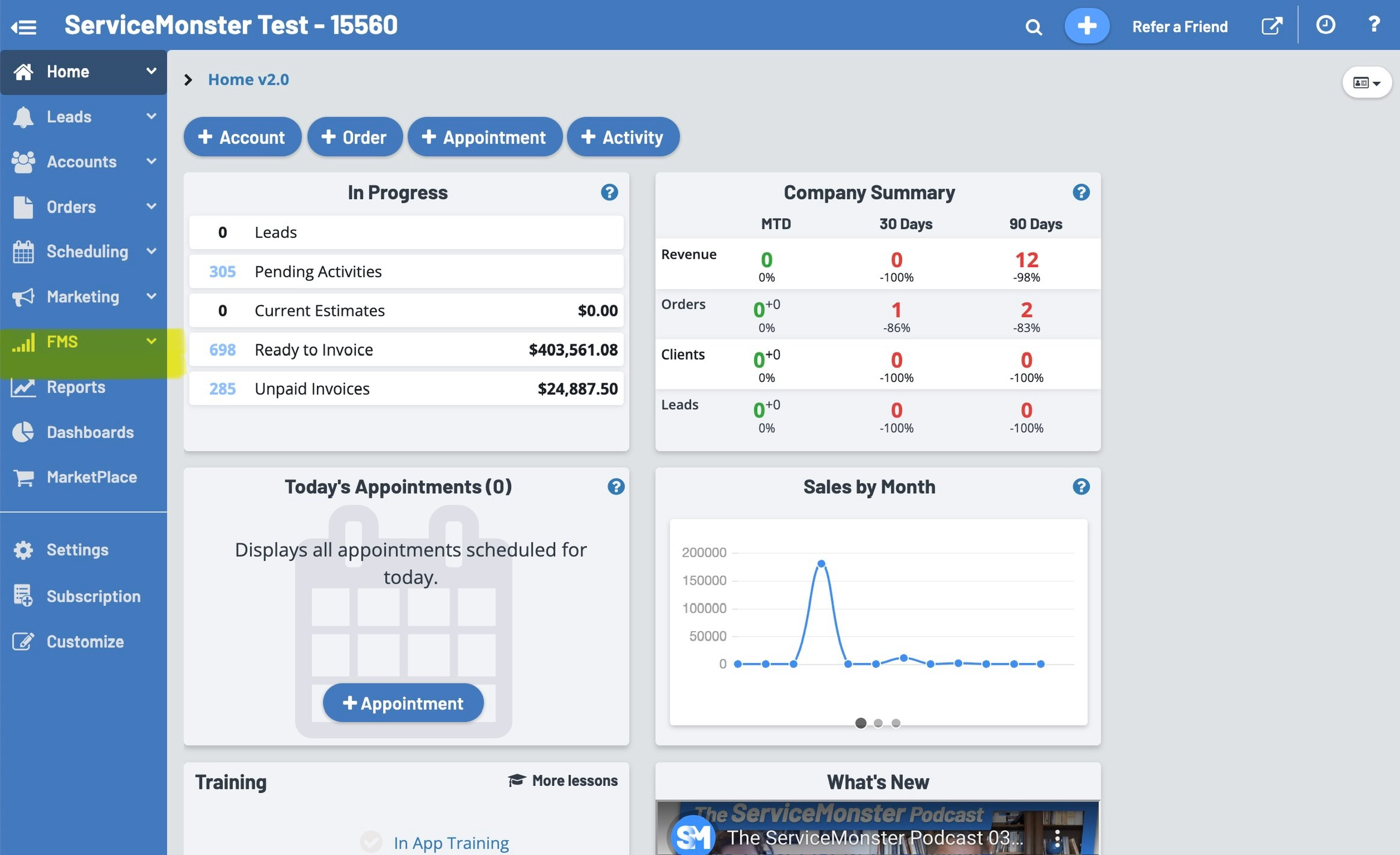Collapse the sidebar with the hamburger icon
Image resolution: width=1400 pixels, height=855 pixels.
(24, 26)
